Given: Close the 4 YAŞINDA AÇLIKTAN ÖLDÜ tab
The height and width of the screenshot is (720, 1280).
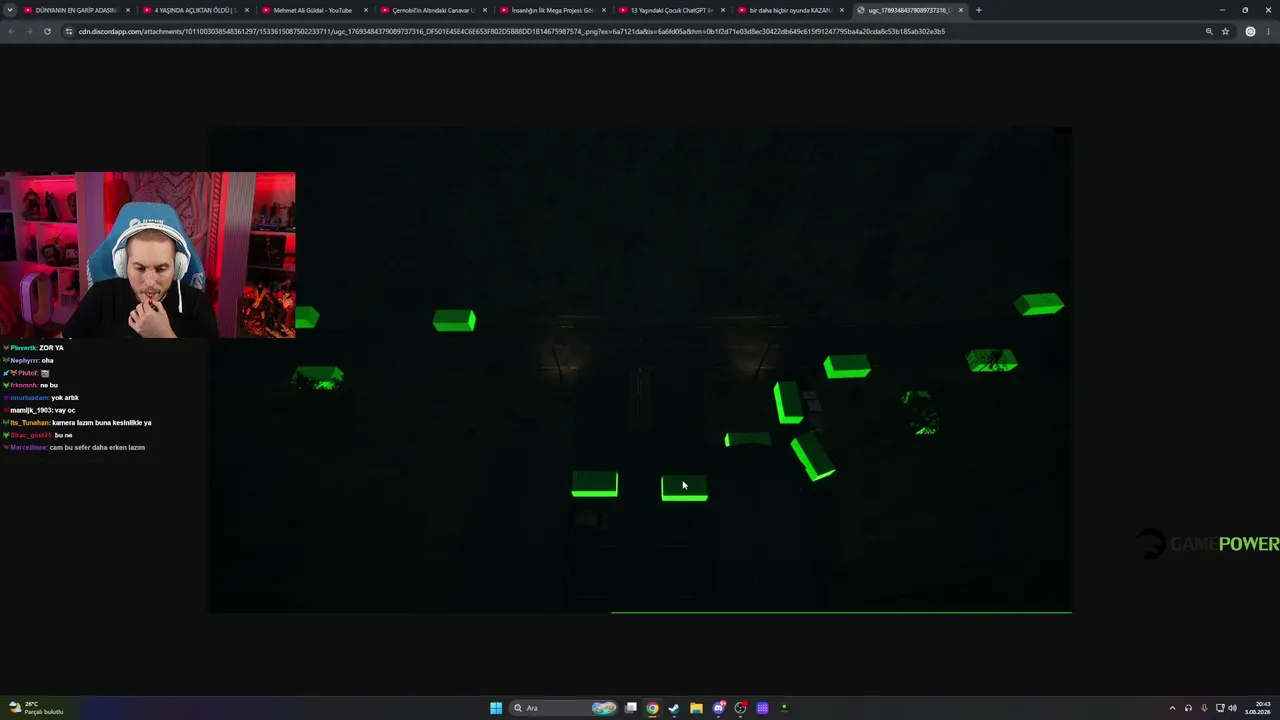Looking at the screenshot, I should click(246, 10).
